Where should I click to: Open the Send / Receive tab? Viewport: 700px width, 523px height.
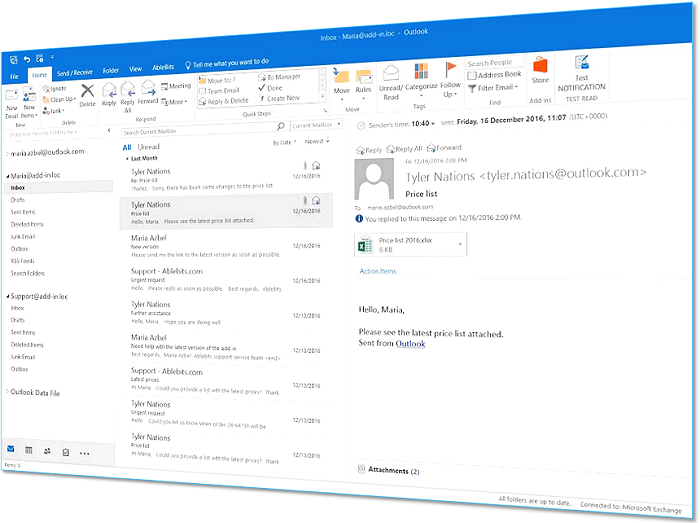tap(75, 73)
